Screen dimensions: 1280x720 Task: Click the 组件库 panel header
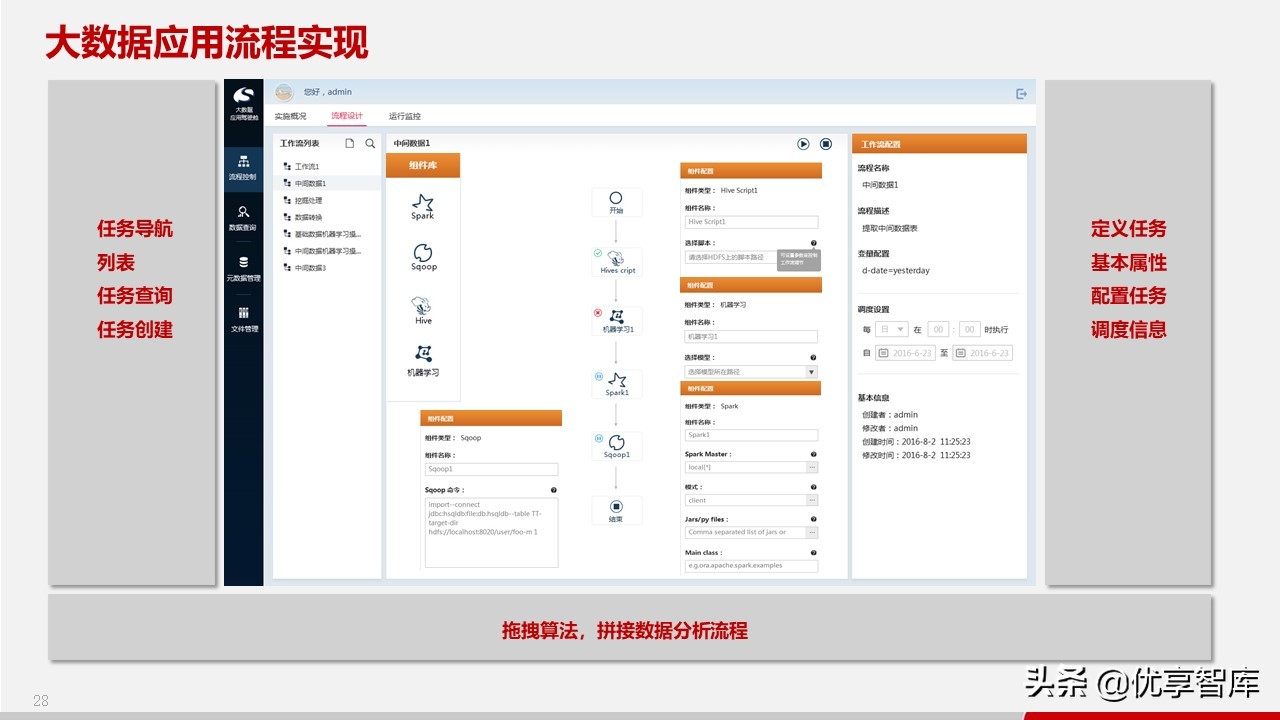[423, 165]
